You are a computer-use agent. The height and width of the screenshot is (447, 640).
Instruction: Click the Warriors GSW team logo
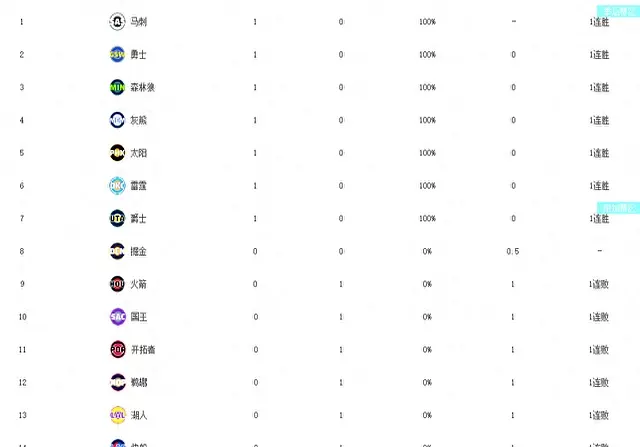tap(117, 54)
